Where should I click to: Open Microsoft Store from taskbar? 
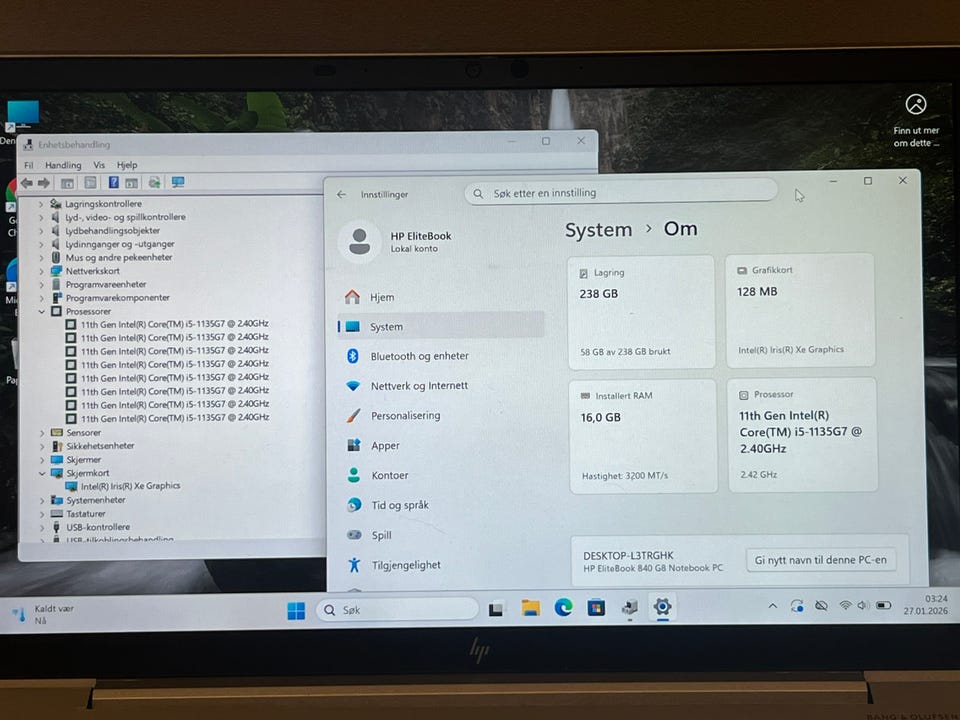coord(596,607)
